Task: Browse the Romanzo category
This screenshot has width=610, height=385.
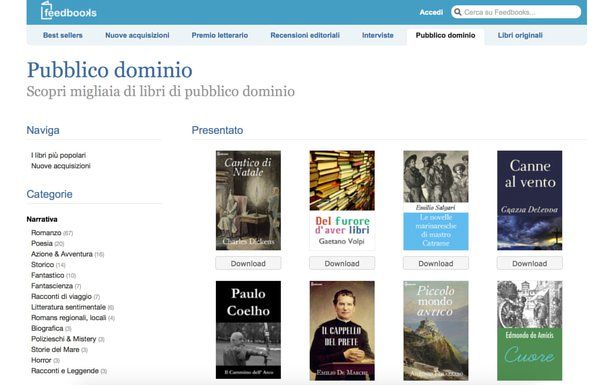Action: coord(46,233)
